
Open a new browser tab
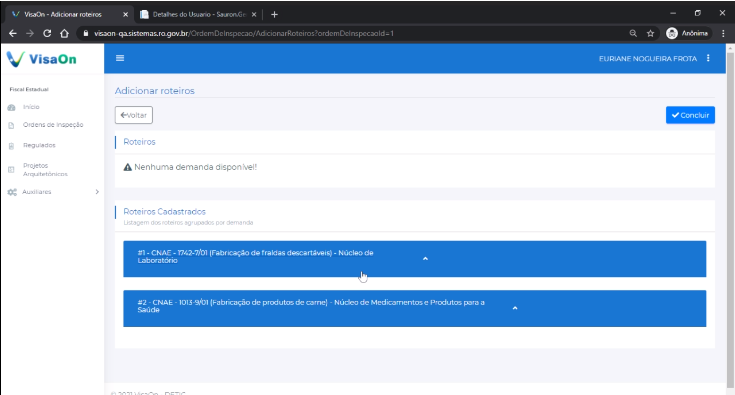[274, 15]
